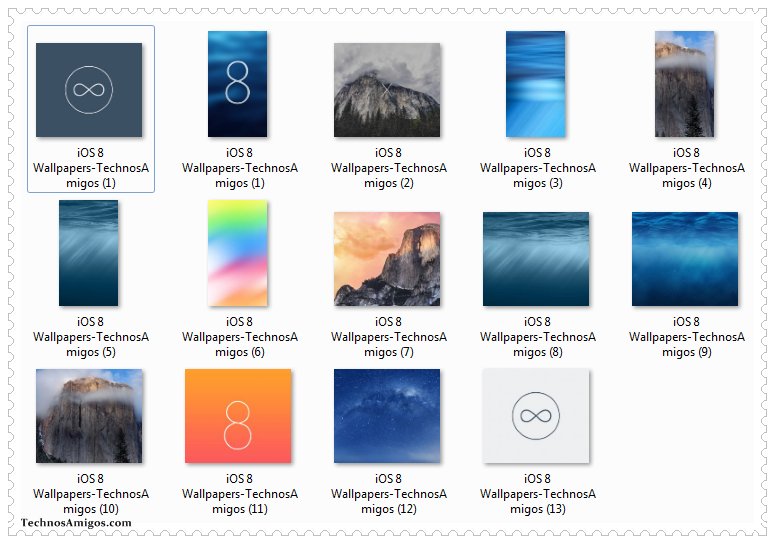The image size is (775, 544).
Task: Select the portrait underwater thumbnail (5)
Action: (x=88, y=253)
